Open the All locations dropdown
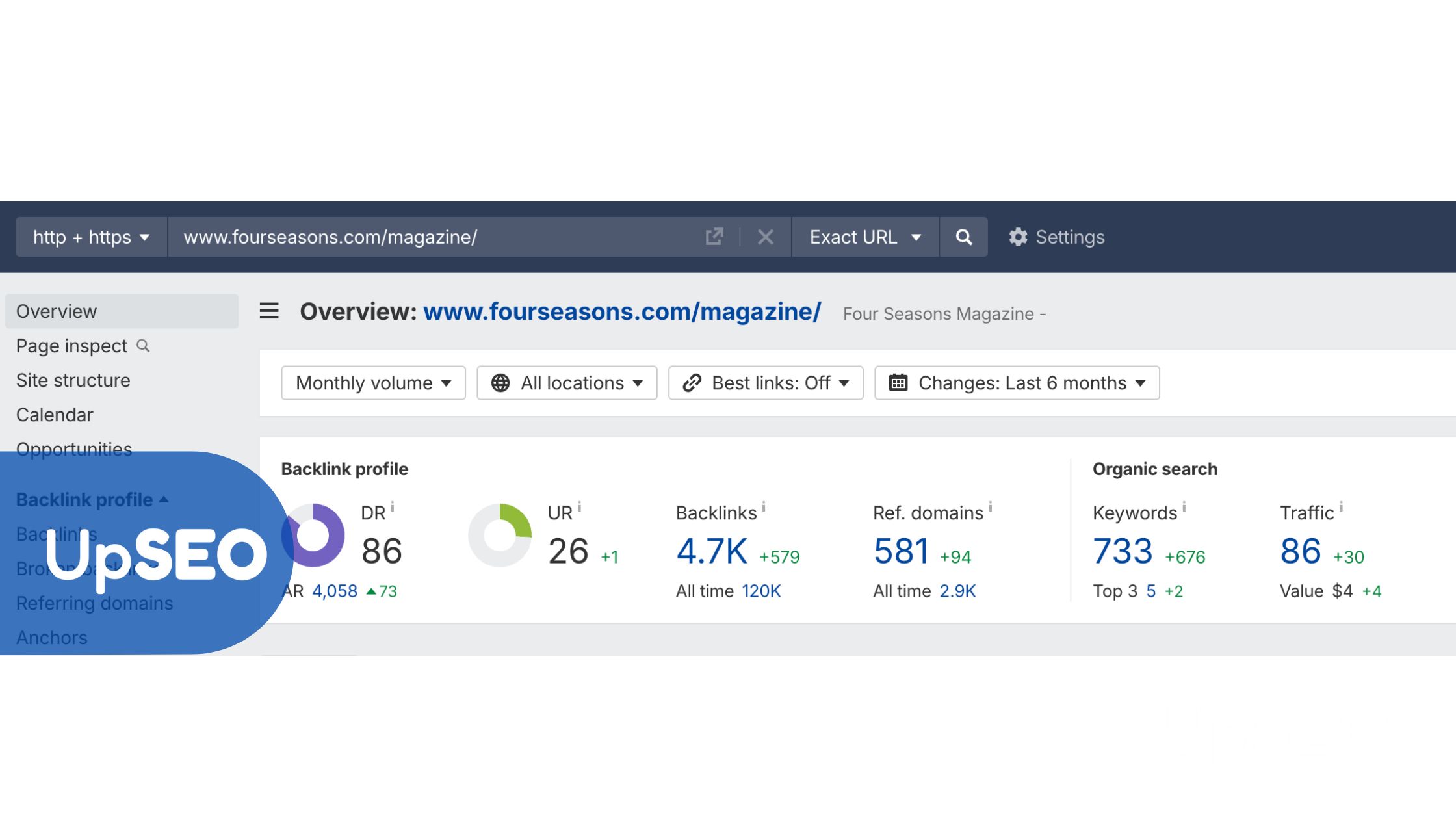The image size is (1456, 819). 567,383
